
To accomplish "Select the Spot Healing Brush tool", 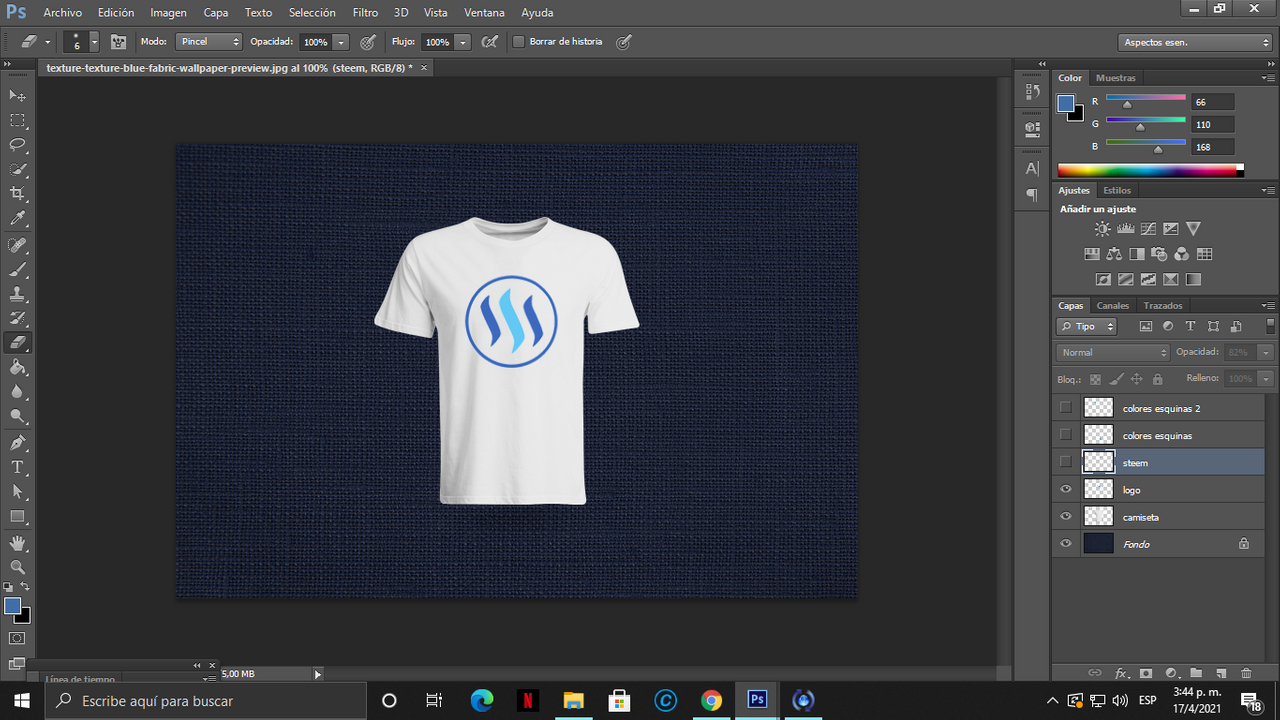I will point(18,245).
